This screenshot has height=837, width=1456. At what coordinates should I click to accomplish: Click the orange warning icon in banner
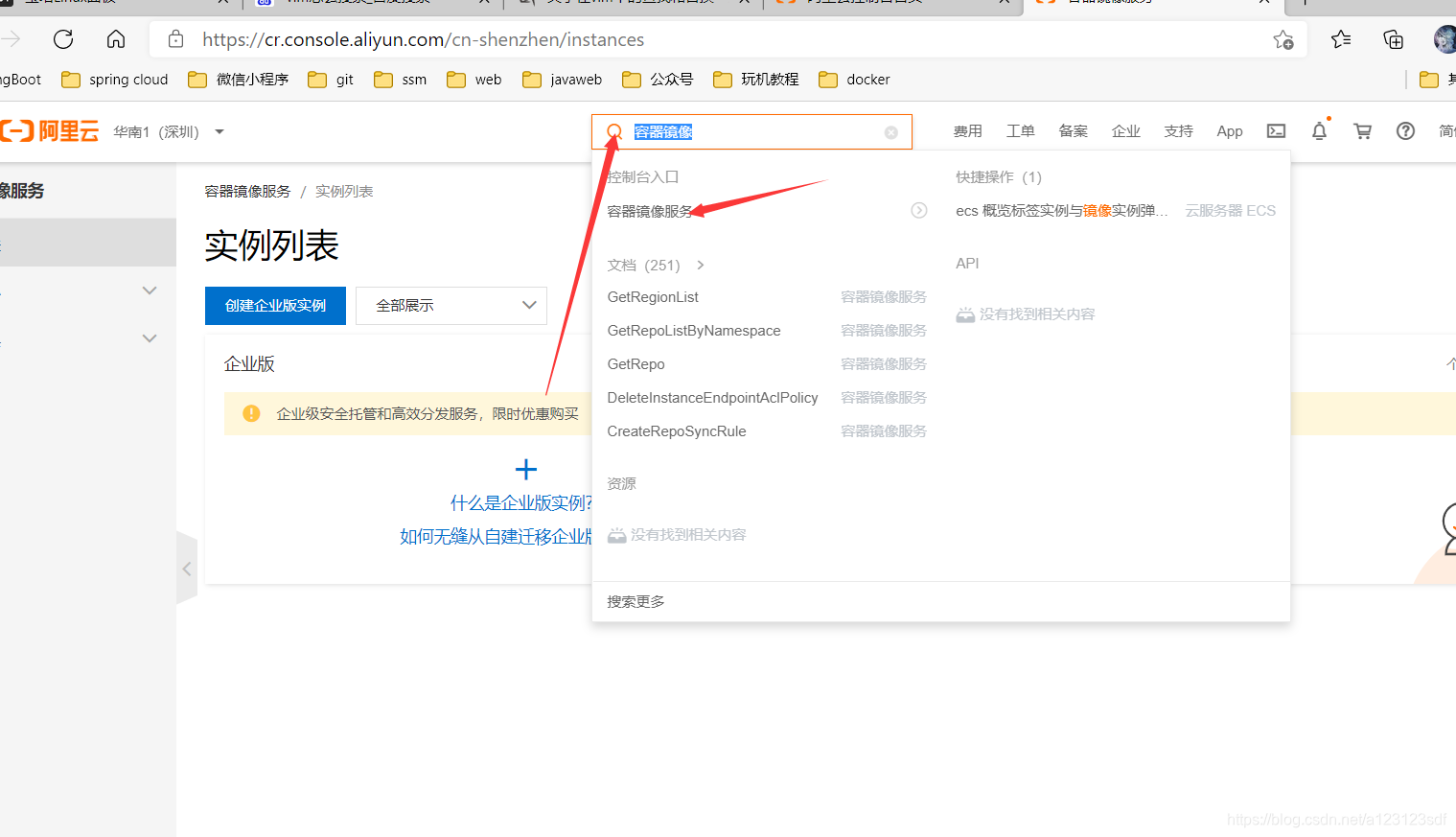(x=251, y=413)
